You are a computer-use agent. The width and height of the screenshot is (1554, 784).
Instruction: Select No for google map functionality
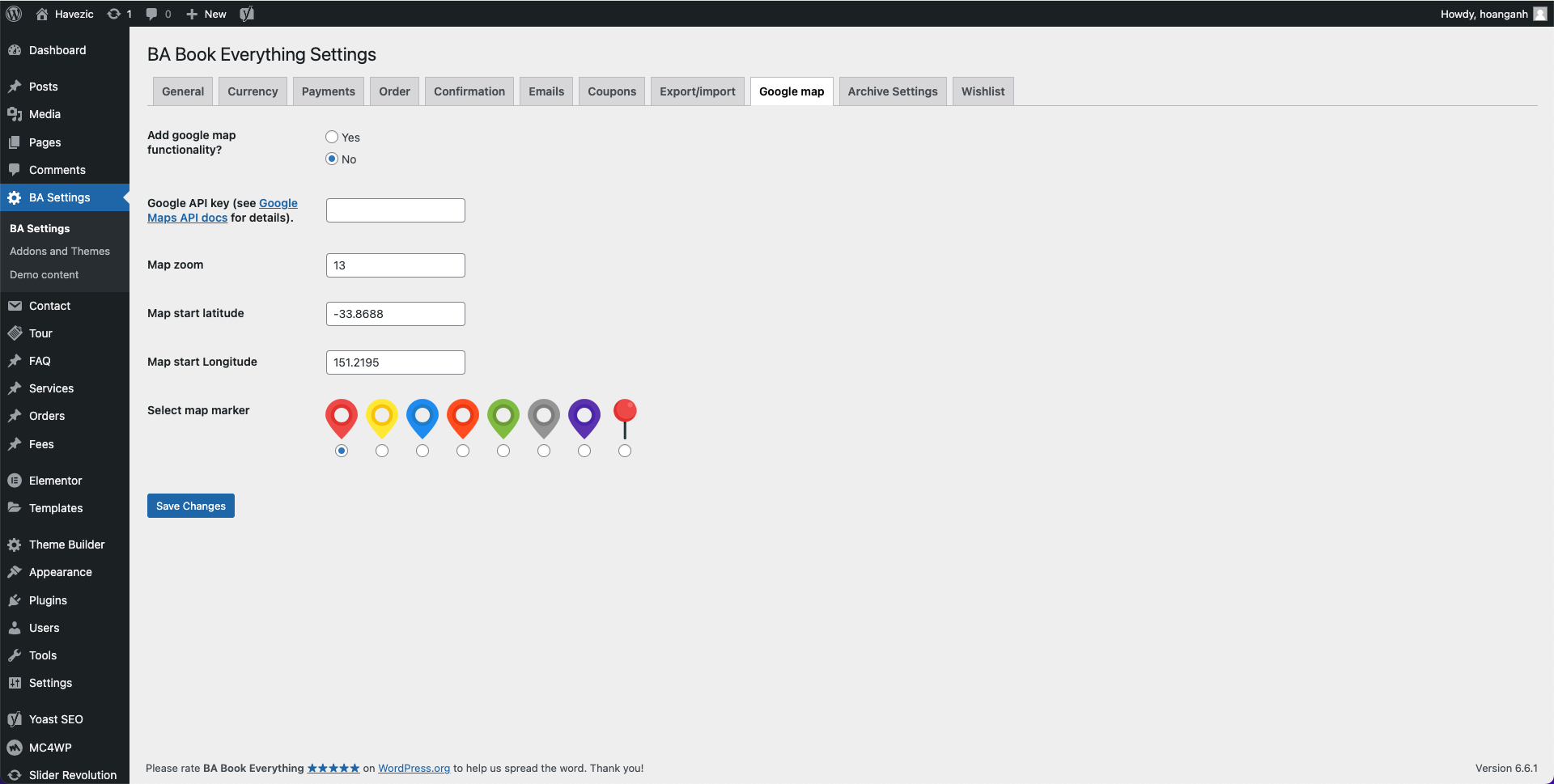pyautogui.click(x=332, y=159)
